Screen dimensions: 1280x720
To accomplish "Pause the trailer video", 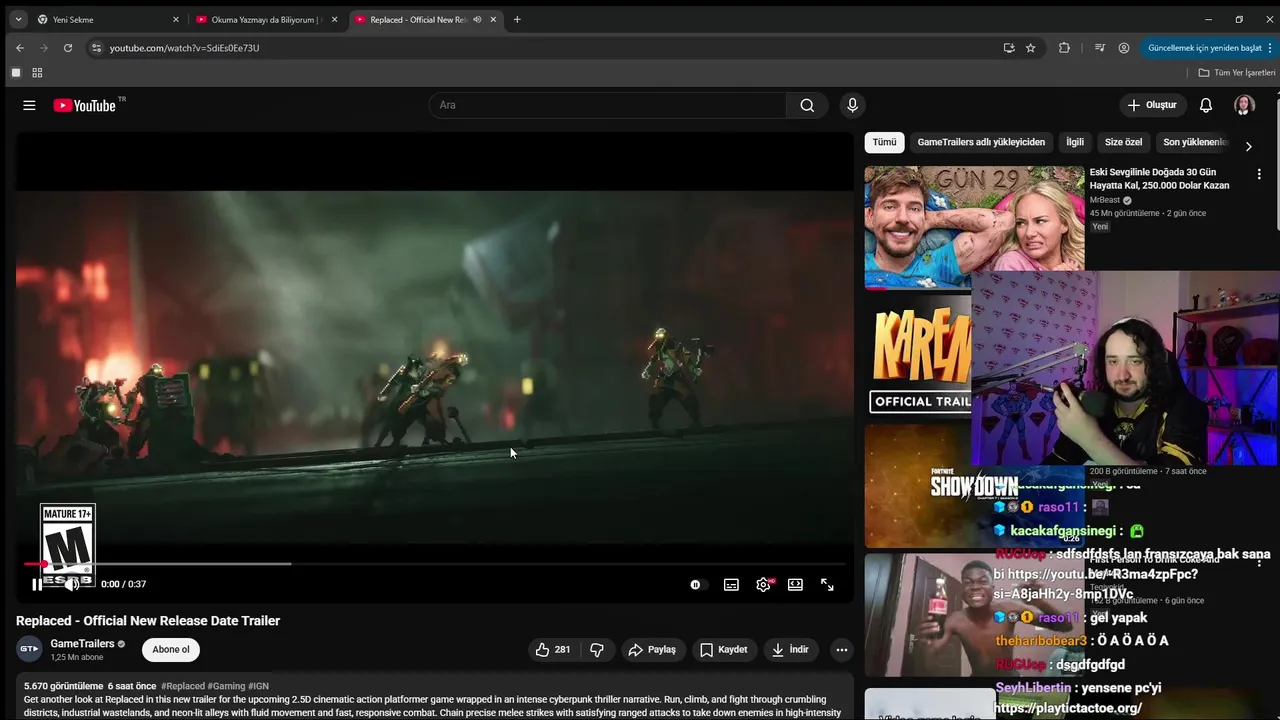I will 37,585.
